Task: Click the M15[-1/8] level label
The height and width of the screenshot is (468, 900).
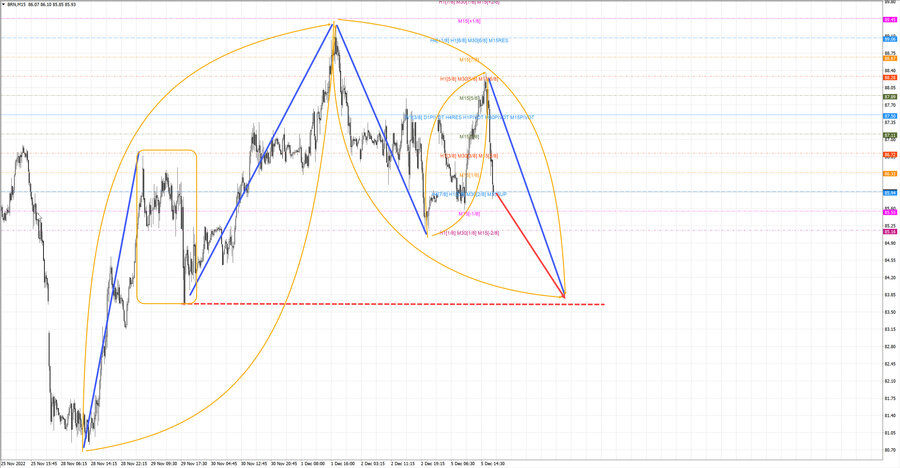Action: click(470, 214)
